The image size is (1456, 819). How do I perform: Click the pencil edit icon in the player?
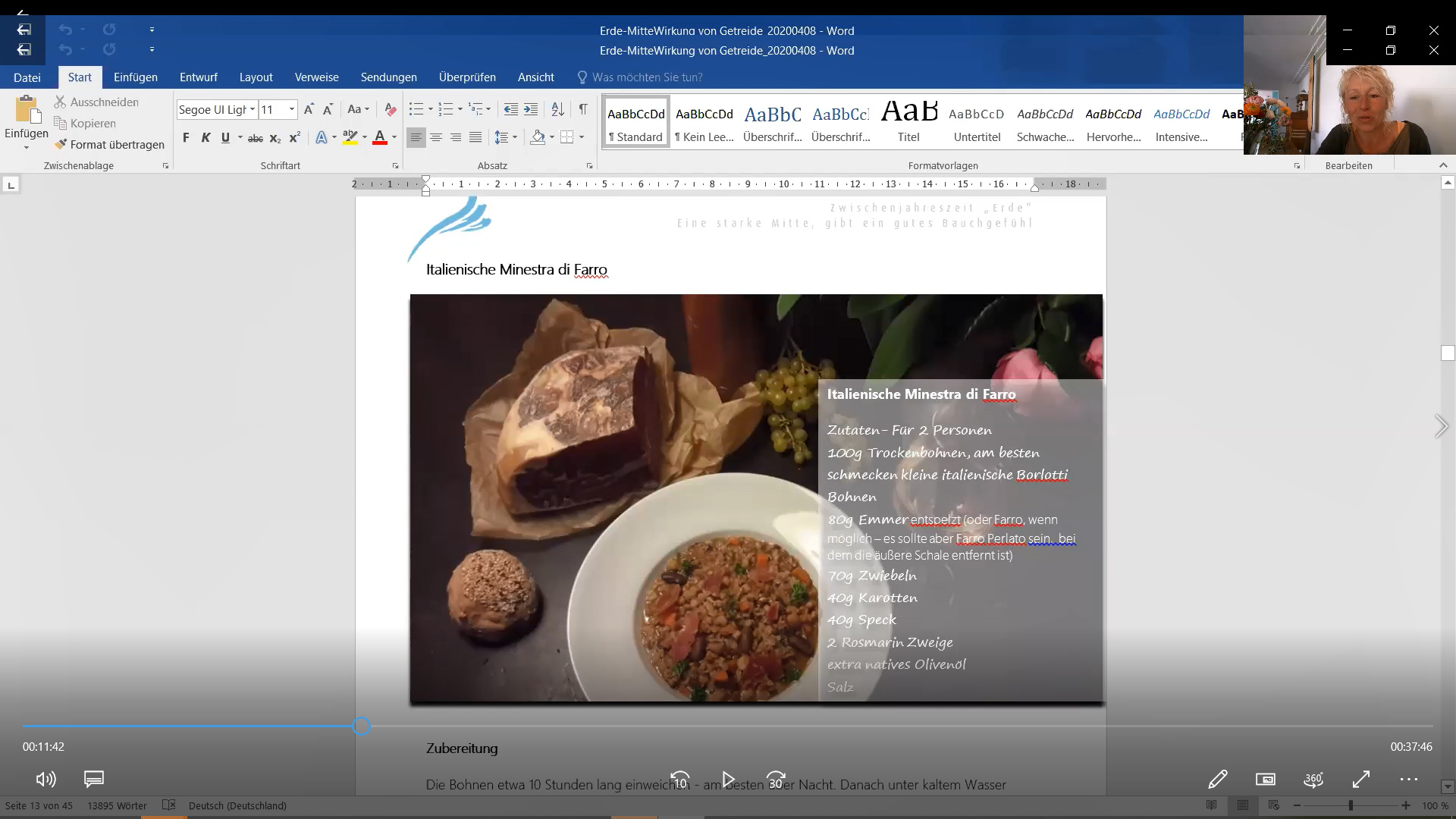1218,779
